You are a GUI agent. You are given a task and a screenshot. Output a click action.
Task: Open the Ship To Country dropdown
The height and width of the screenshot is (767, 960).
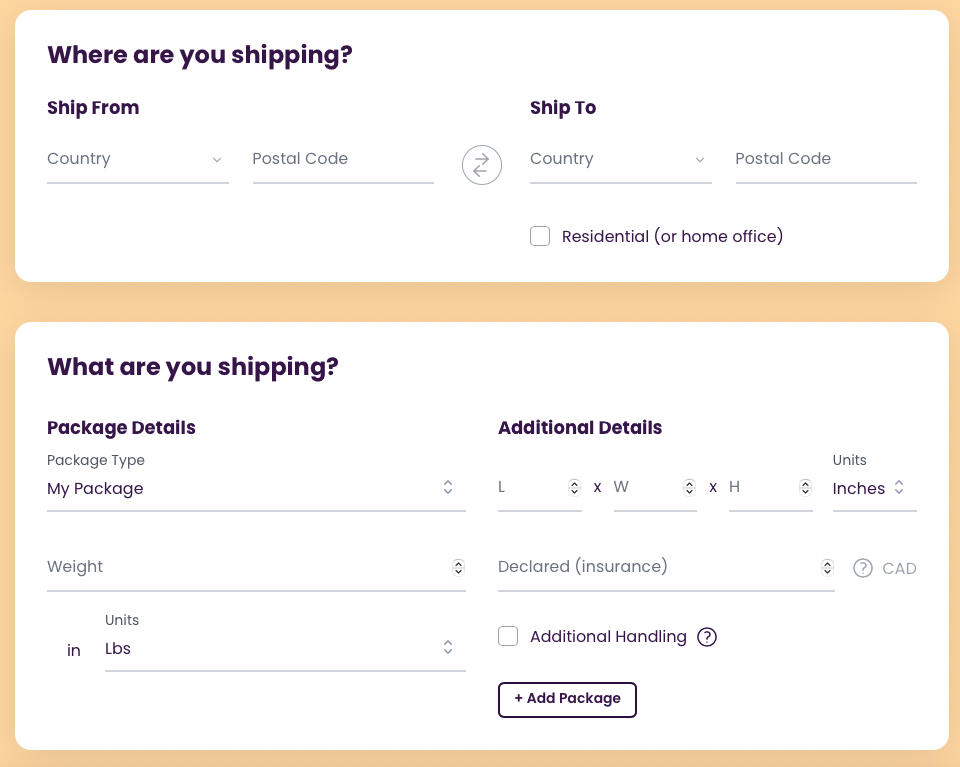pos(620,159)
